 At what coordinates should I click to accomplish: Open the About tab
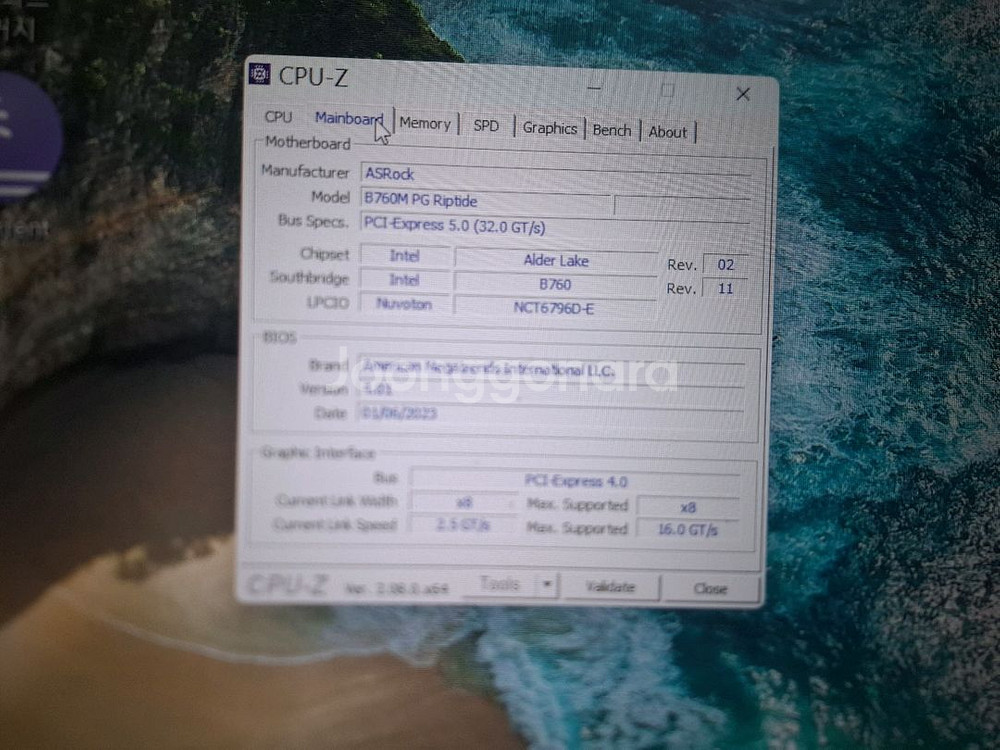tap(668, 131)
